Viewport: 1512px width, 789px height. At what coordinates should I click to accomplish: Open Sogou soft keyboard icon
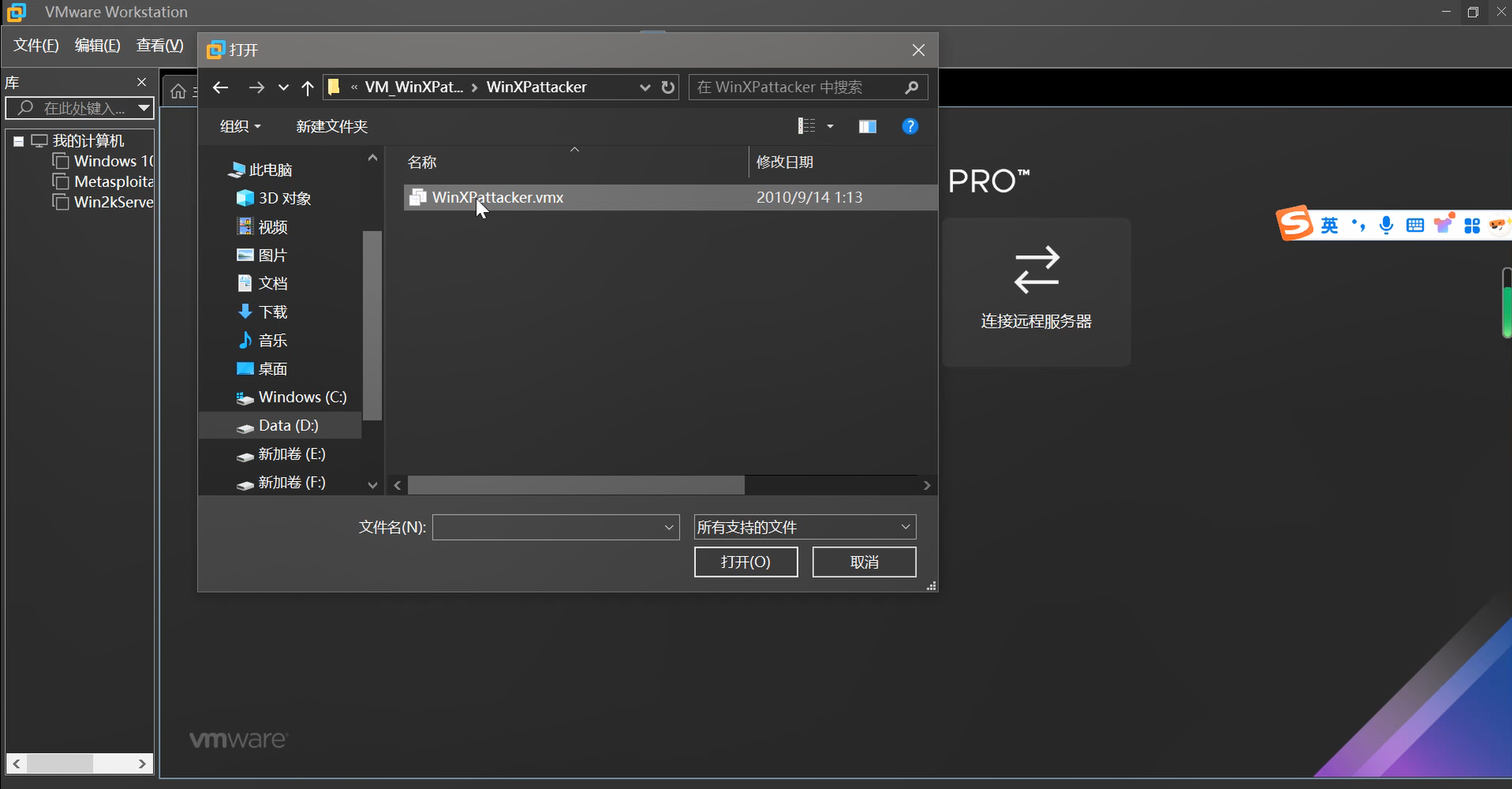(1415, 225)
